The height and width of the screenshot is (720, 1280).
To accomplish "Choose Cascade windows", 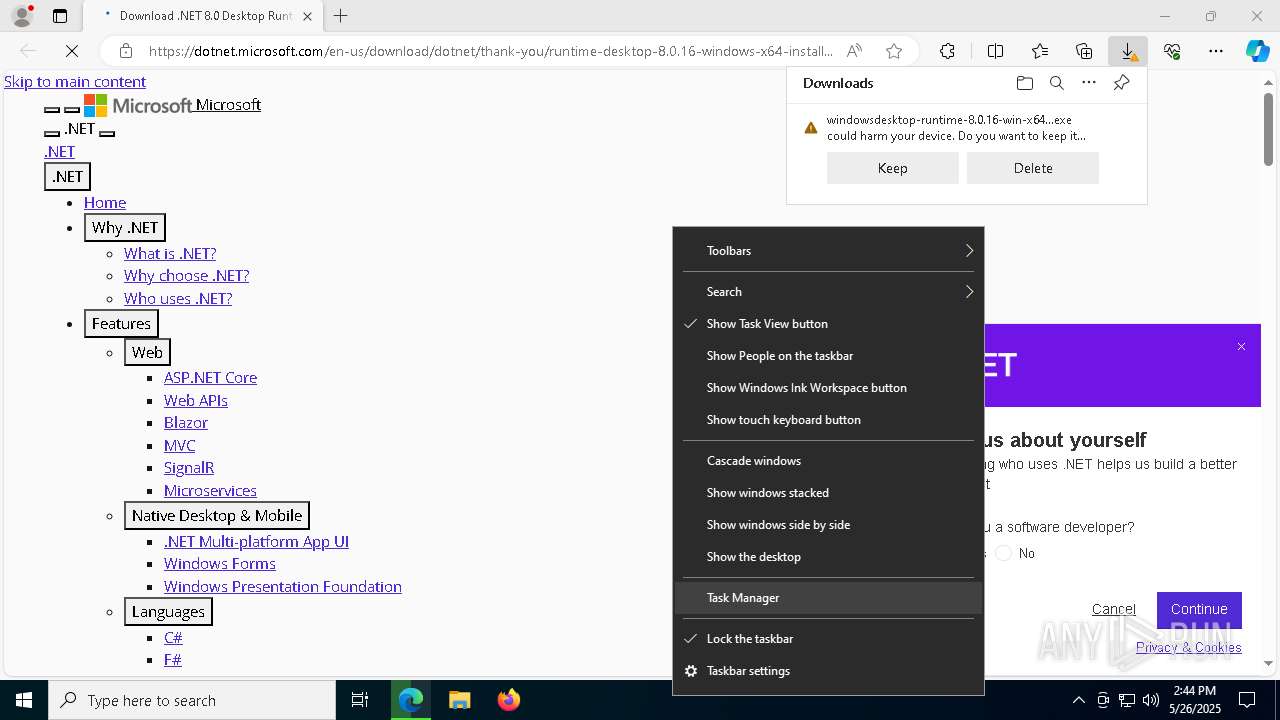I will tap(828, 461).
